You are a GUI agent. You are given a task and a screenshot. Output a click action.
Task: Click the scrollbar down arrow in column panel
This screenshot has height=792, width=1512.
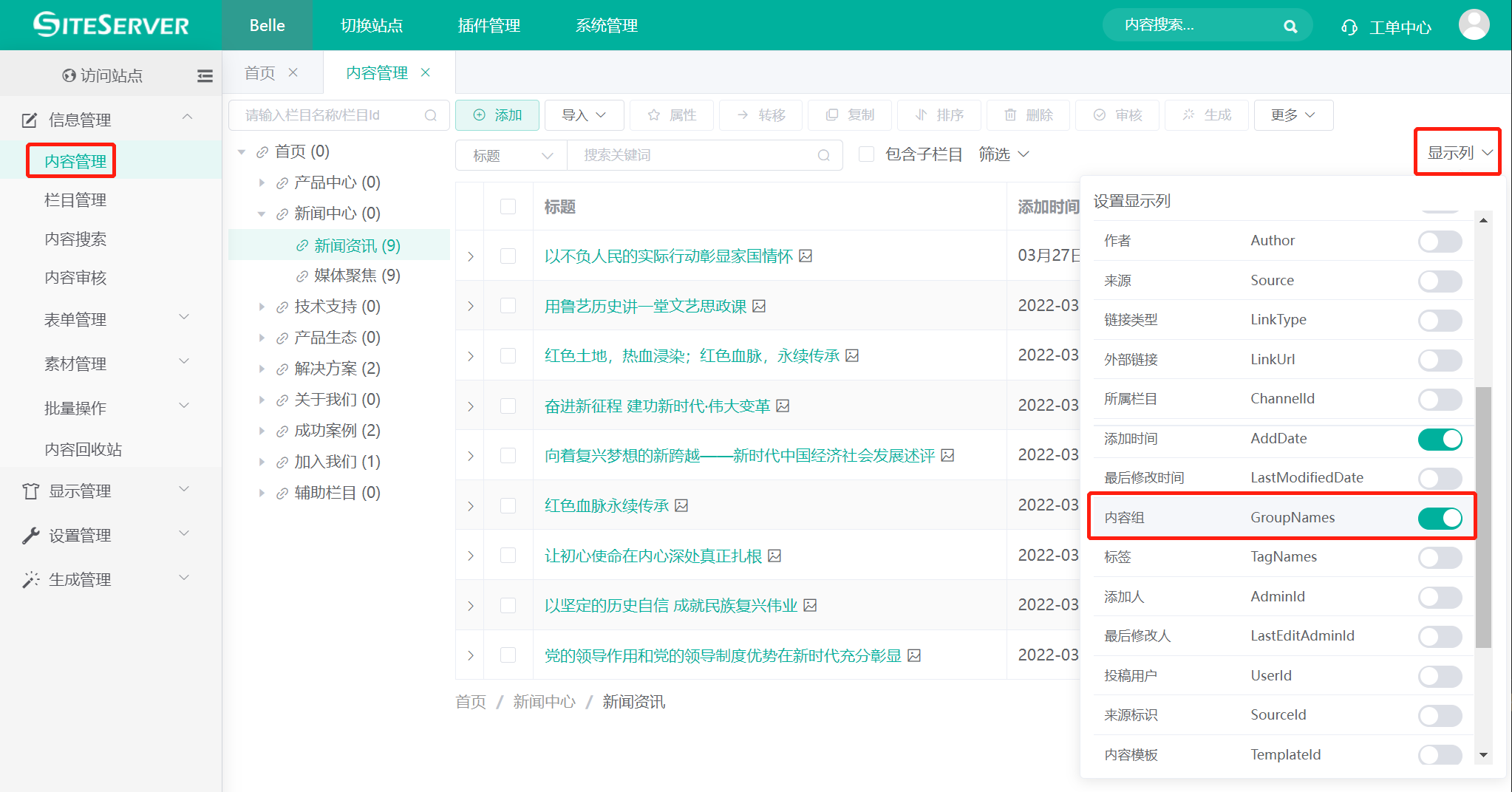(x=1483, y=755)
